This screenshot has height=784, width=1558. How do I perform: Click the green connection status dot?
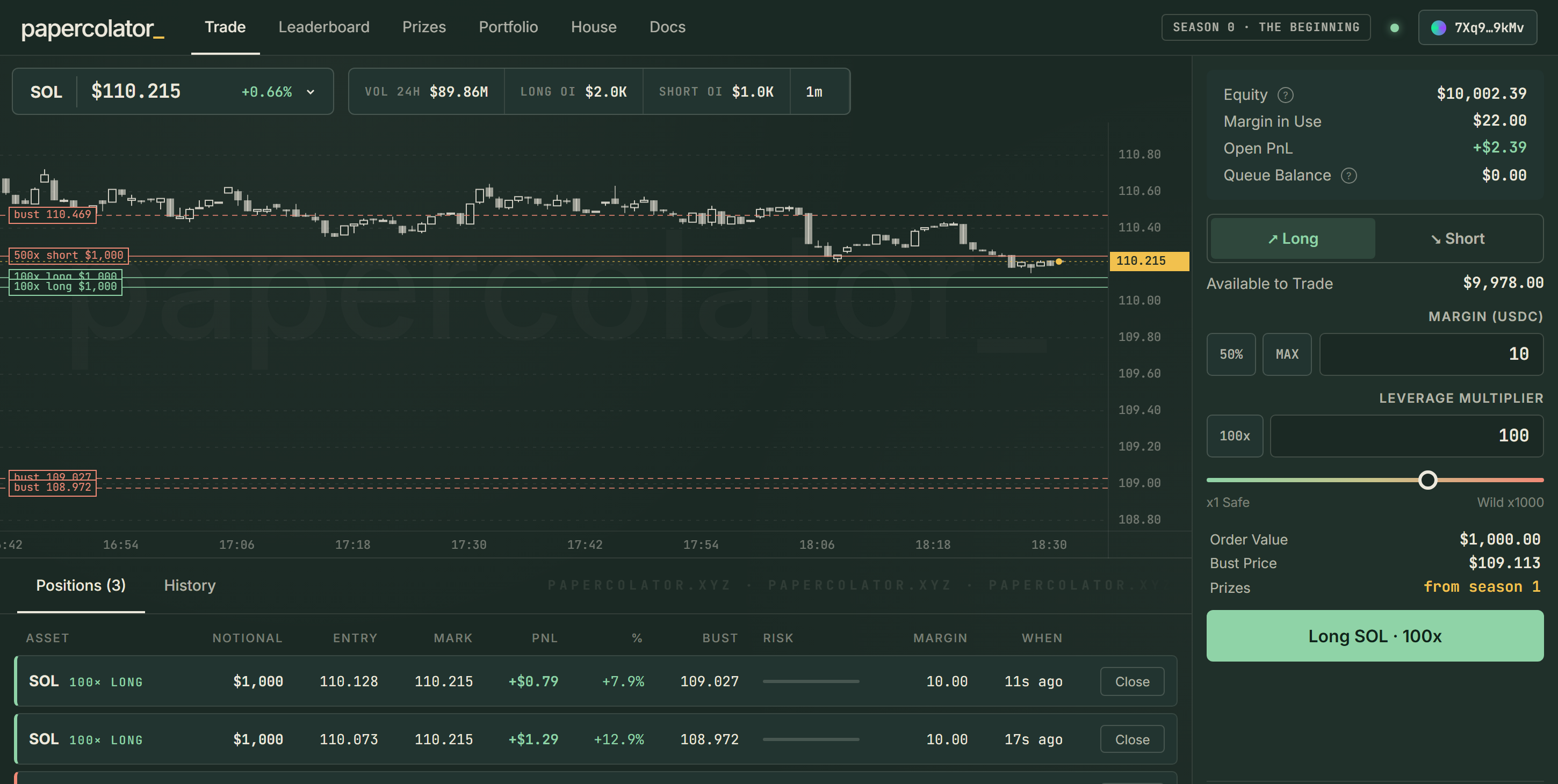(x=1394, y=27)
